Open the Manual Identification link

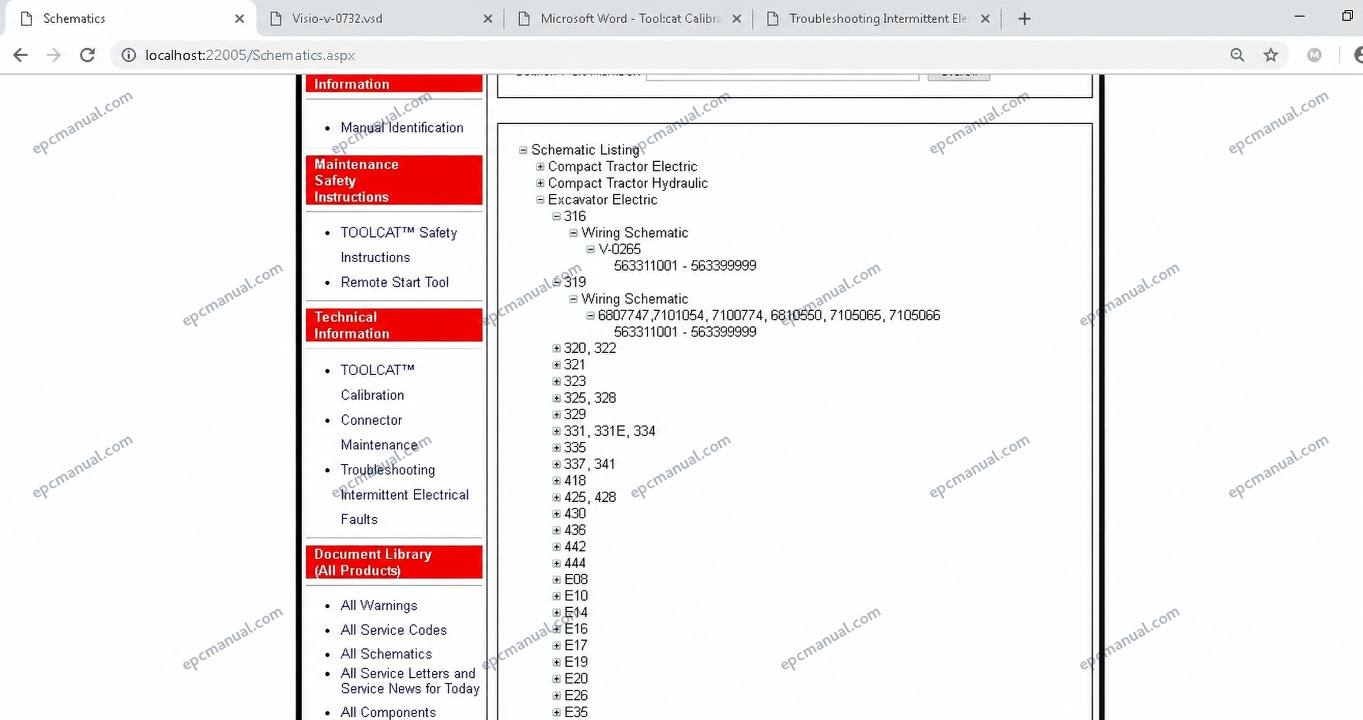click(x=402, y=127)
